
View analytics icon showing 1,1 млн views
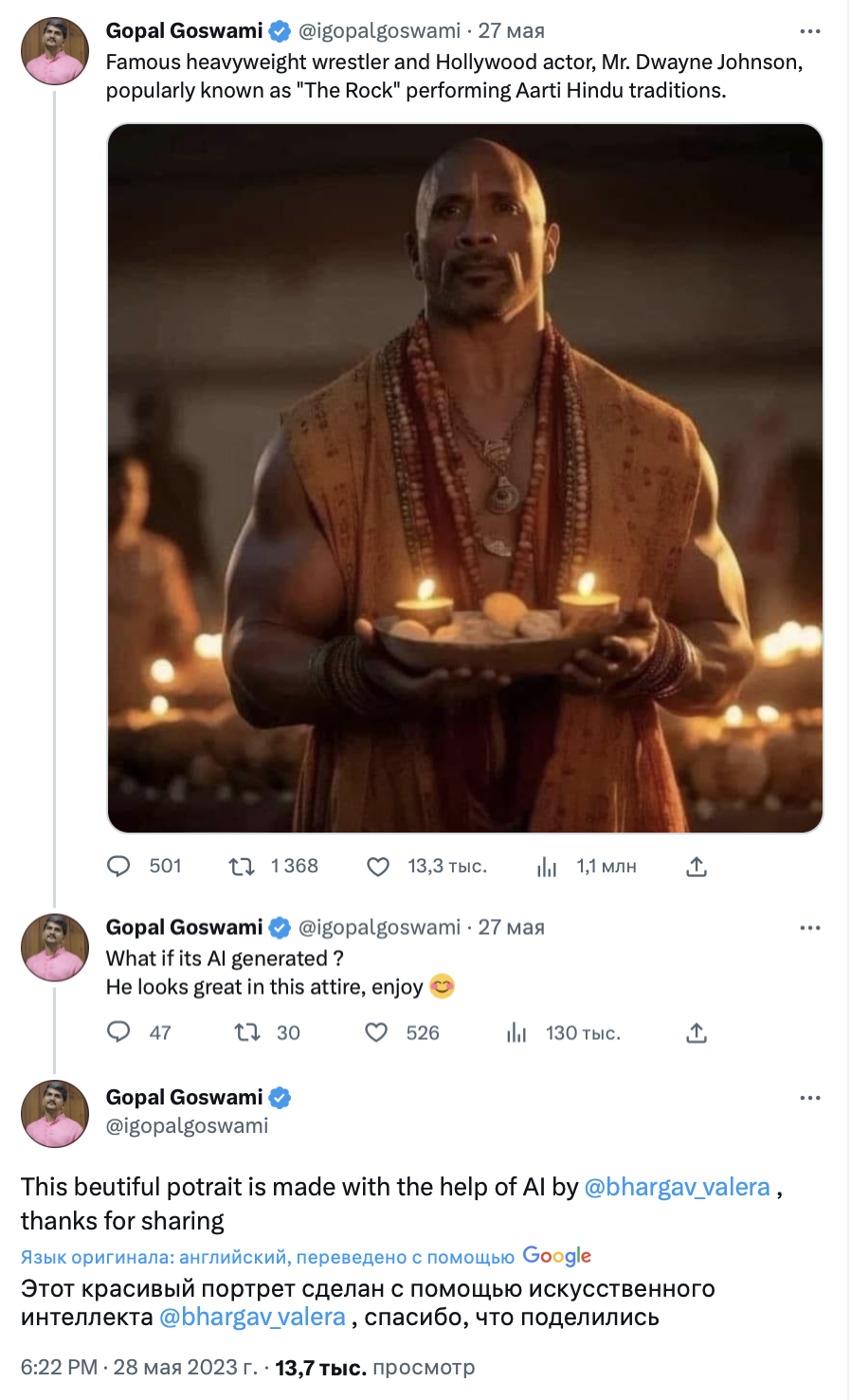547,866
